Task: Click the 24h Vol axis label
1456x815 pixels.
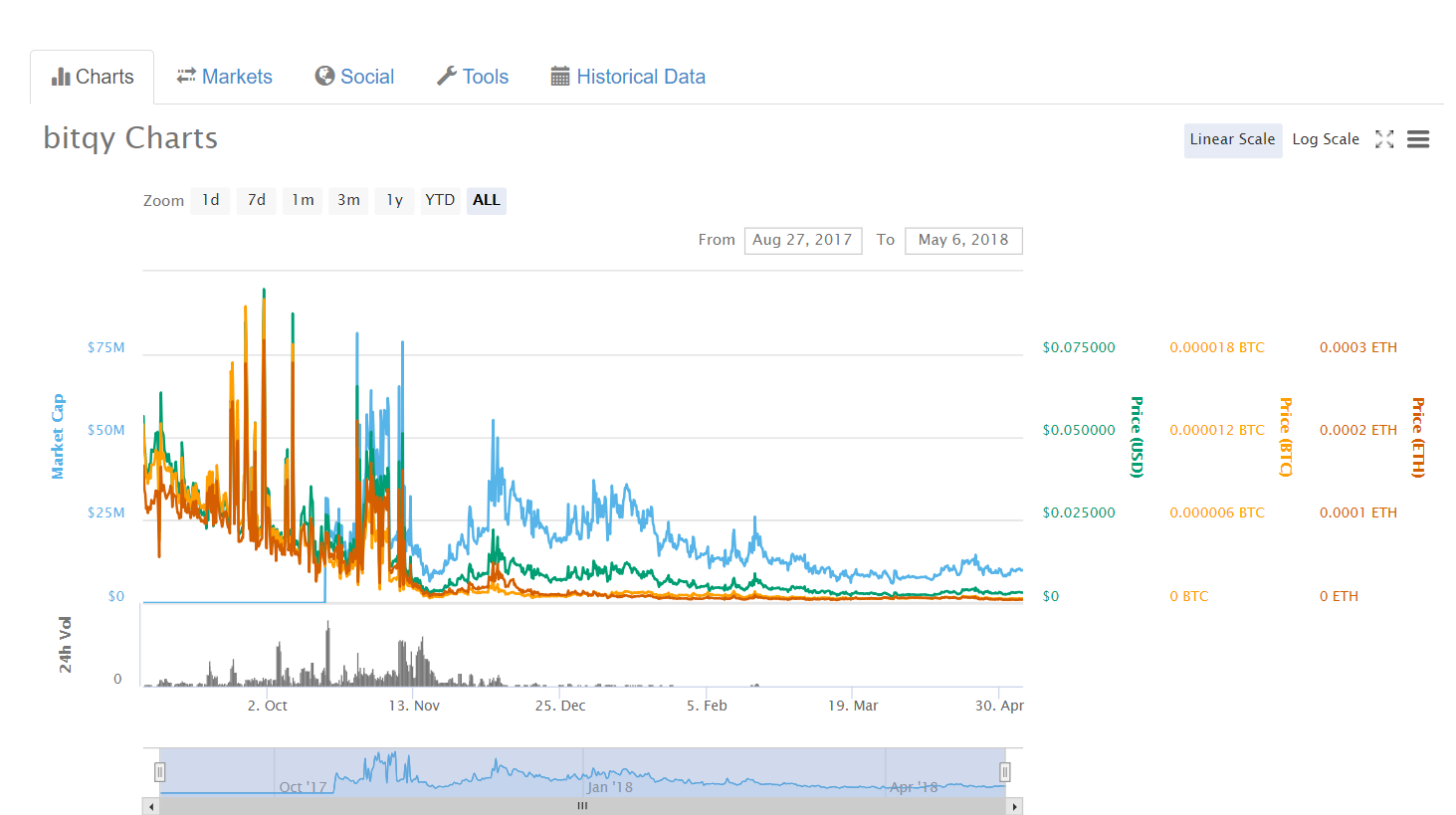Action: coord(66,645)
